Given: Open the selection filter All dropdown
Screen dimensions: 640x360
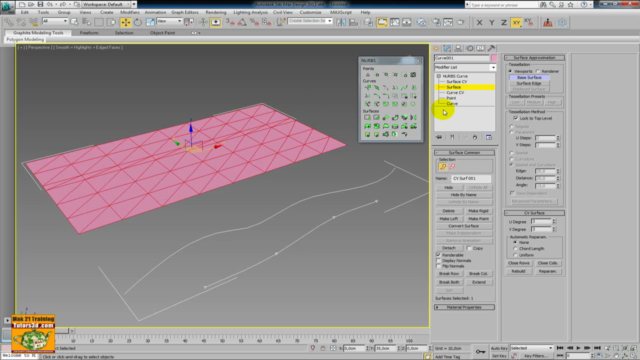Looking at the screenshot, I should coord(55,21).
